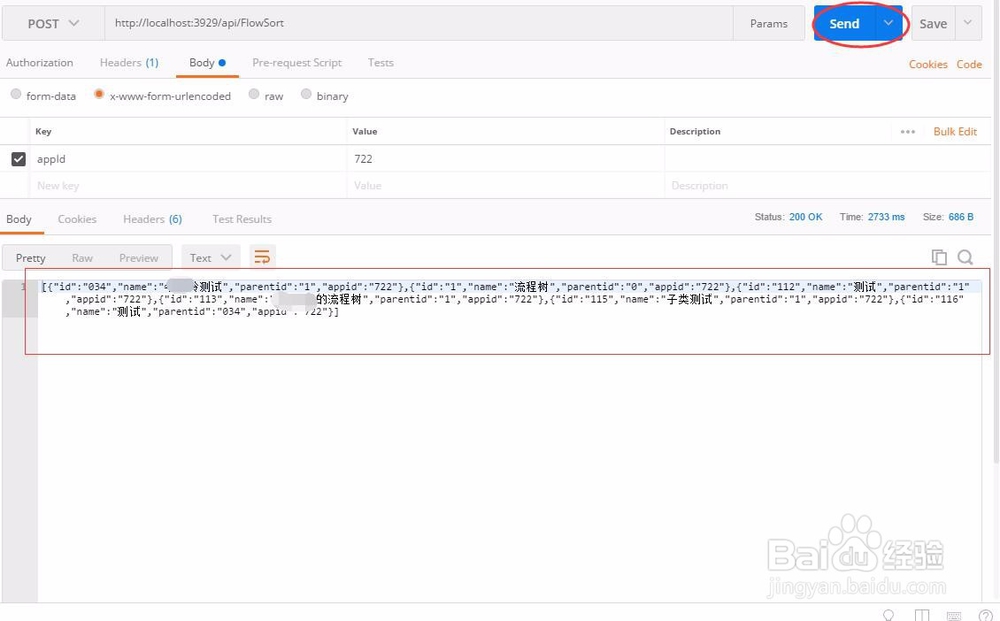Copy the response body to clipboard

(x=939, y=257)
